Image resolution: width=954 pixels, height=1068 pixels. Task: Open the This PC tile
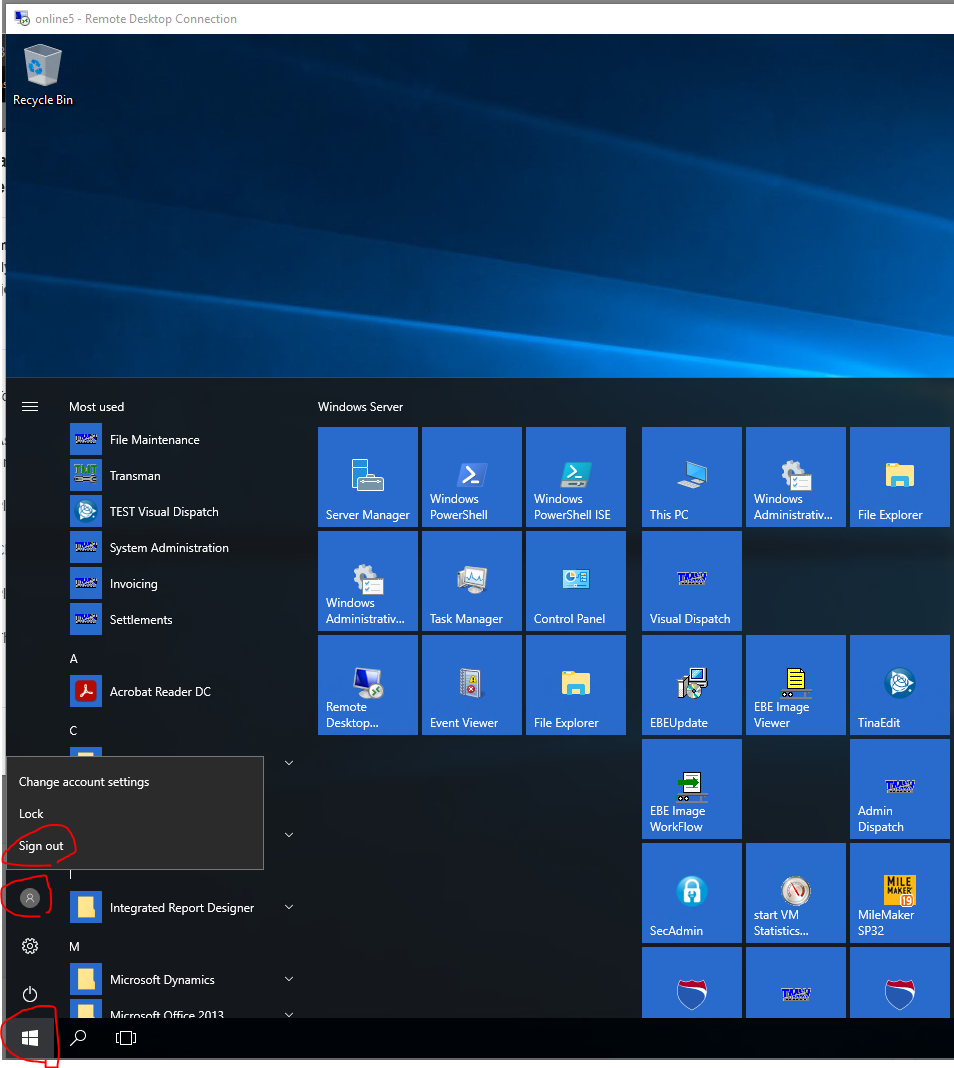[x=692, y=477]
